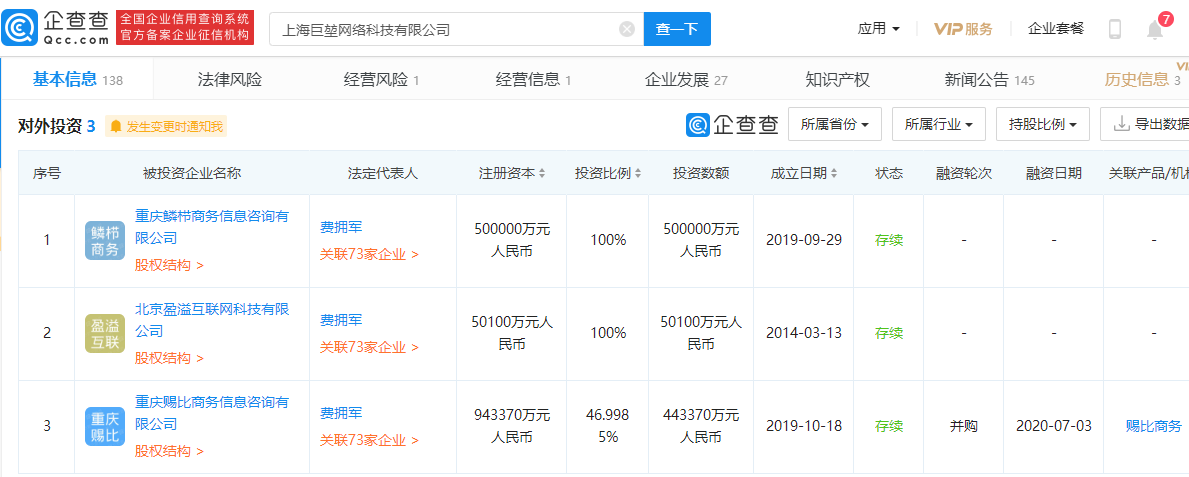Click the 盈溢互联 company logo thumbnail
Image resolution: width=1189 pixels, height=477 pixels.
[105, 333]
